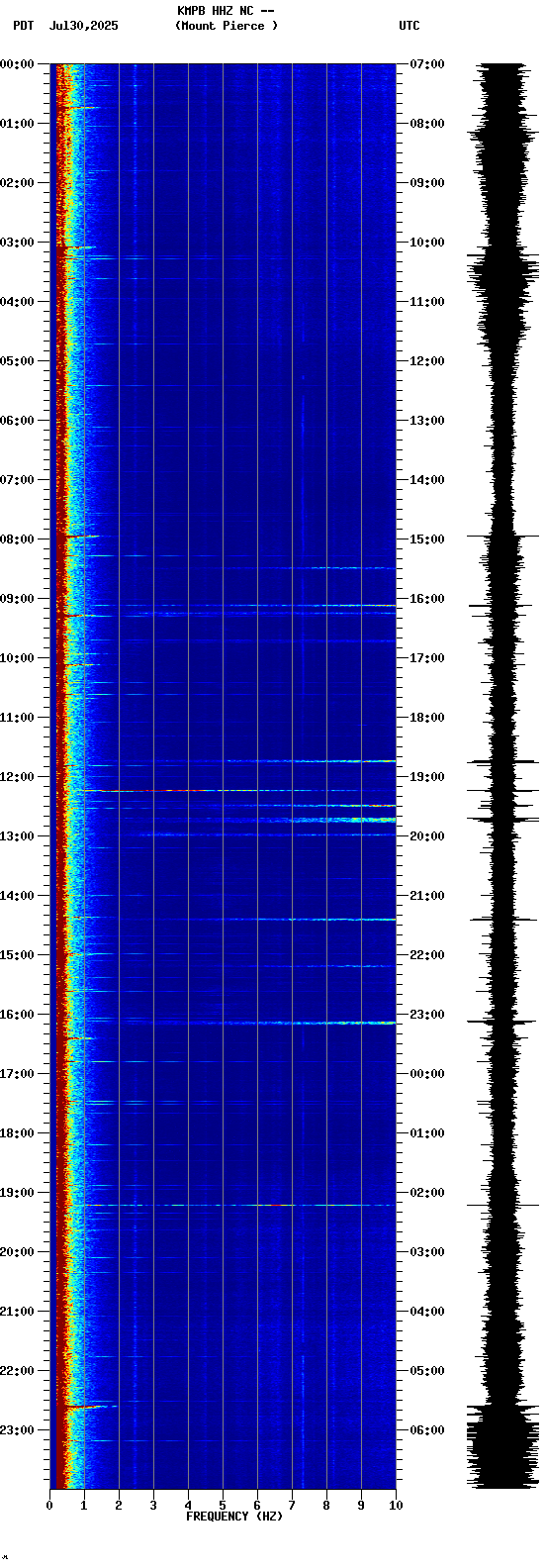
Task: Click the PDT '16:00' time label
Action: coord(17,1015)
